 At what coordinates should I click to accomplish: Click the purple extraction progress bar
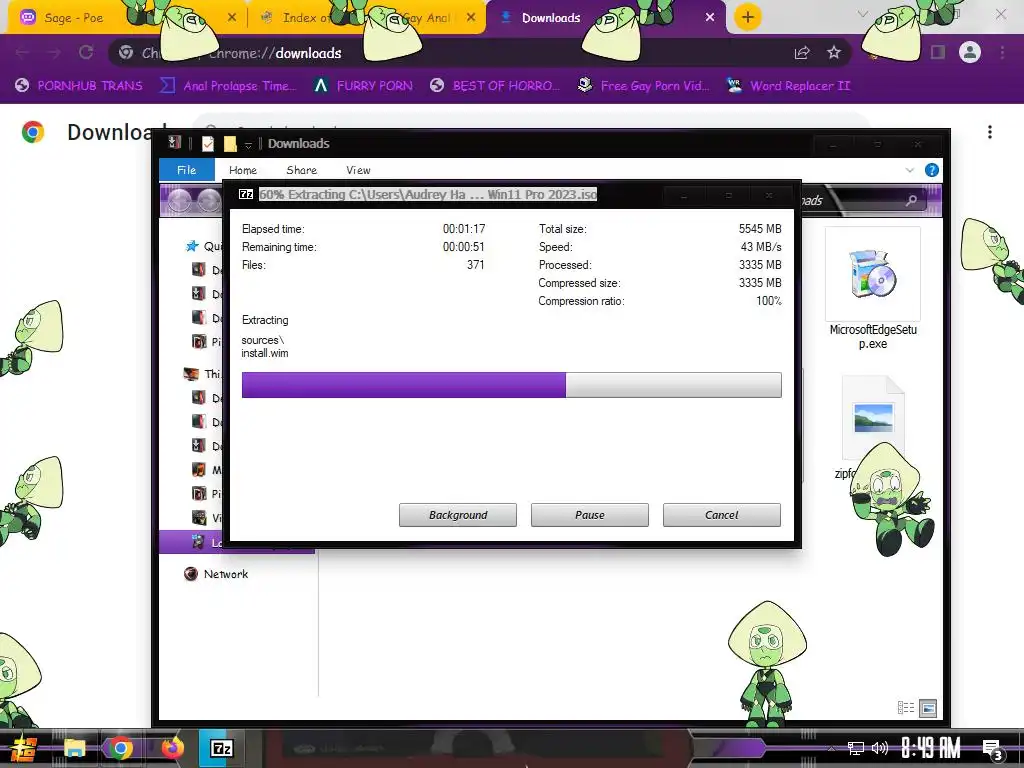[x=511, y=385]
